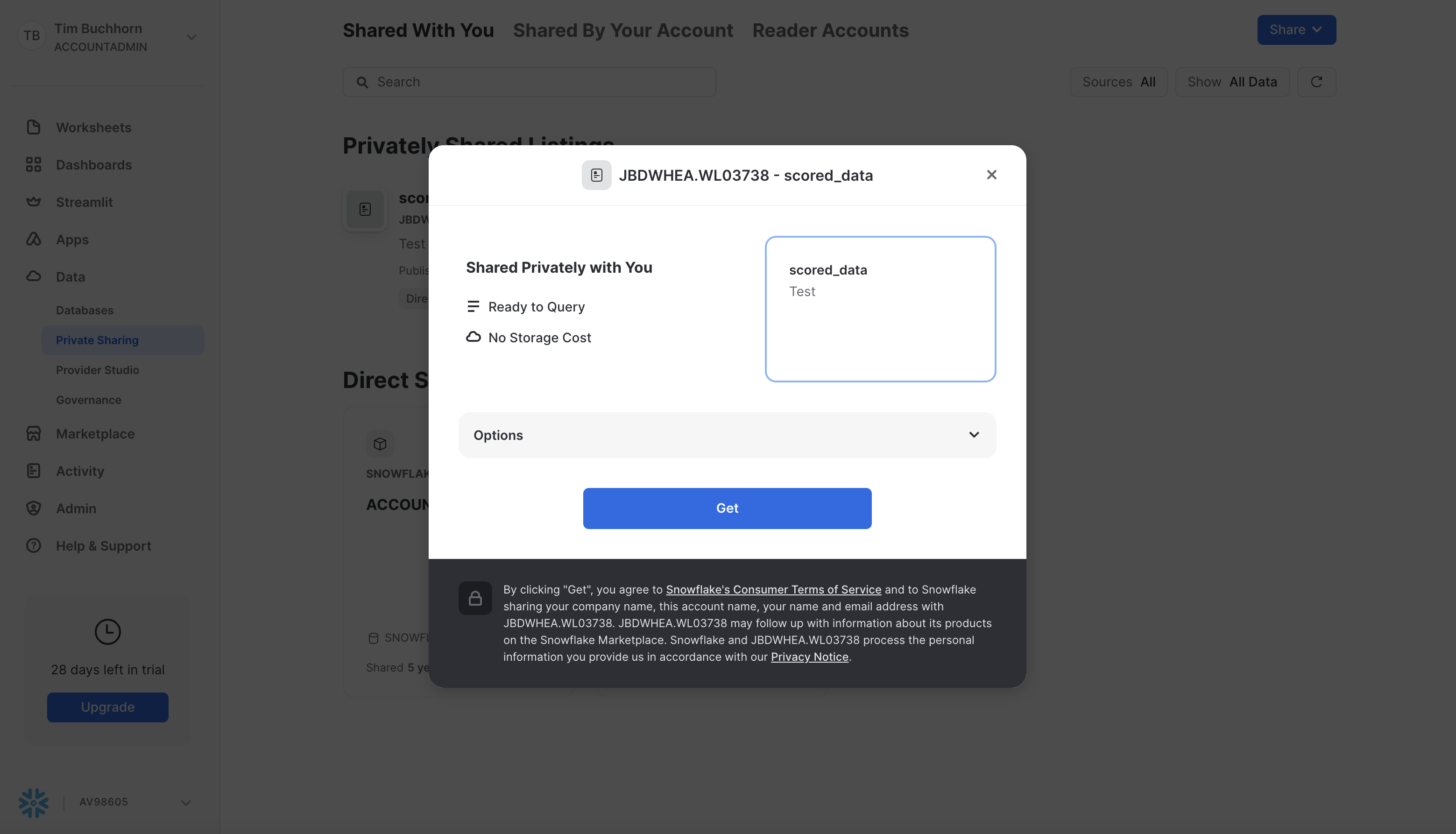Click the Admin shield icon
Viewport: 1456px width, 834px height.
click(x=33, y=508)
